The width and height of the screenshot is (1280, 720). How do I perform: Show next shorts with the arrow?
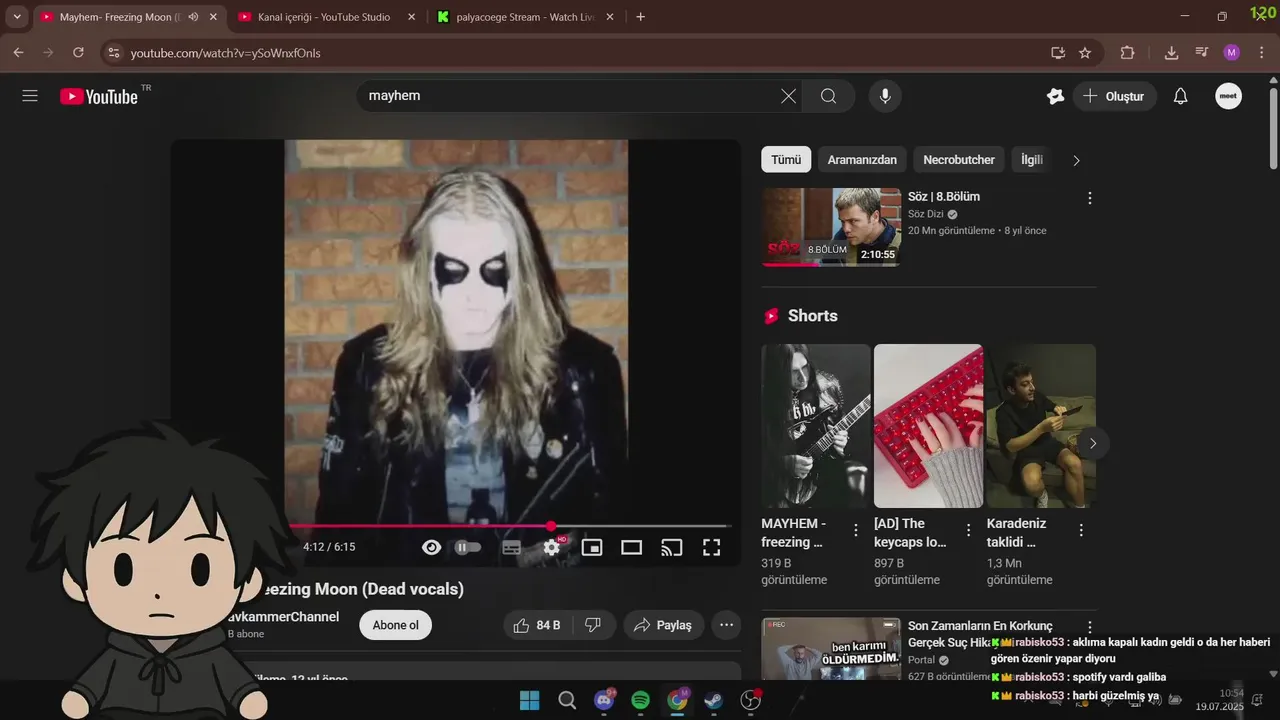(x=1093, y=443)
